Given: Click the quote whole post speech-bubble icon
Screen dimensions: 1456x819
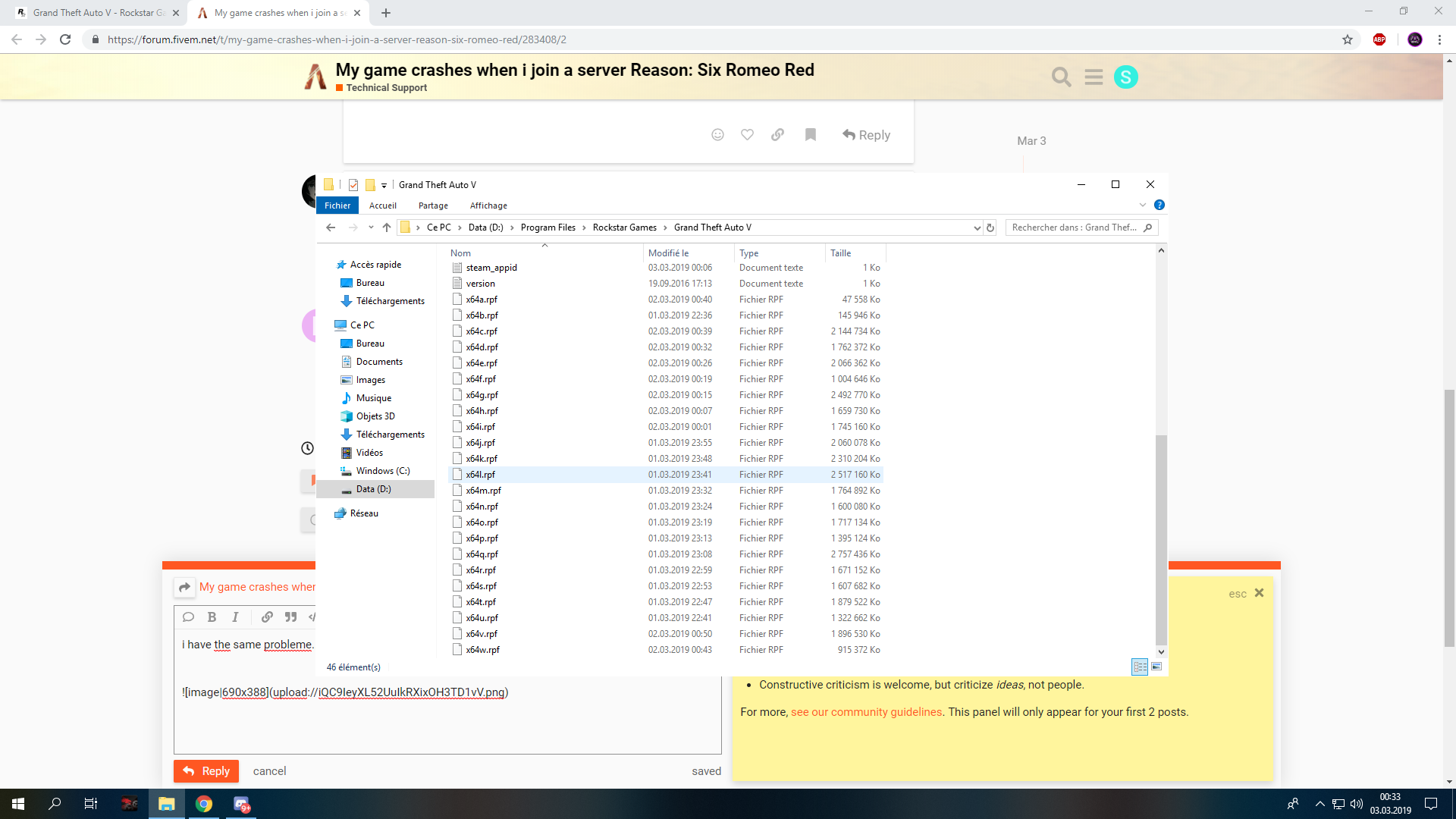Looking at the screenshot, I should click(188, 617).
